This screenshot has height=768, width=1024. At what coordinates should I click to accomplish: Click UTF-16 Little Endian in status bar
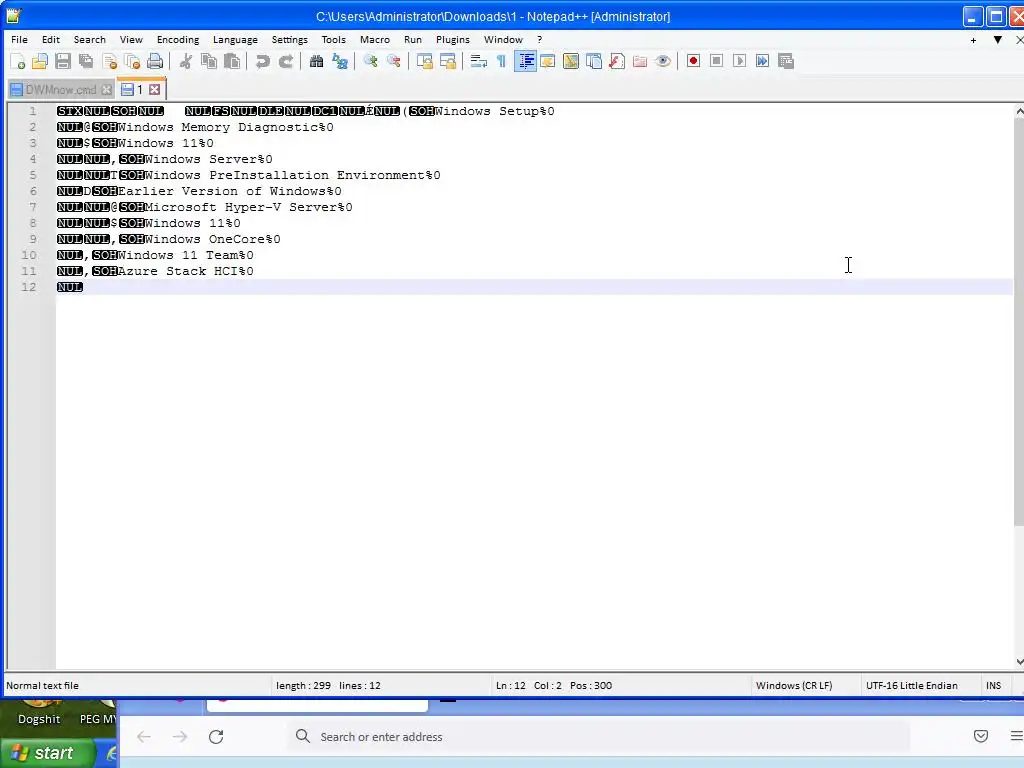tap(912, 685)
